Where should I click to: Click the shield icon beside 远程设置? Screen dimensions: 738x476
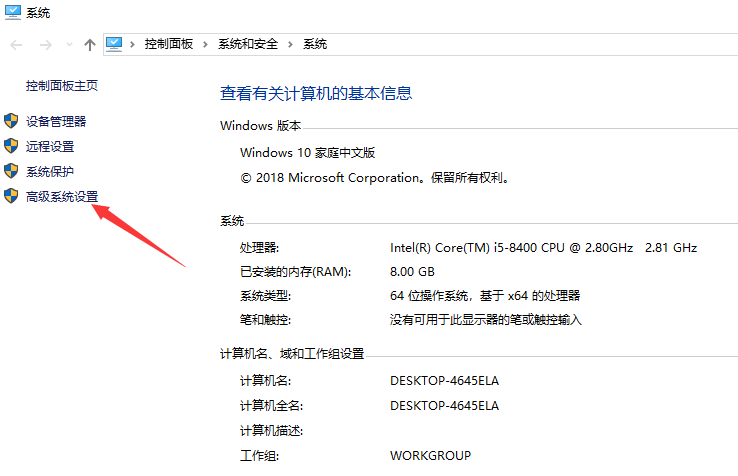[x=11, y=146]
